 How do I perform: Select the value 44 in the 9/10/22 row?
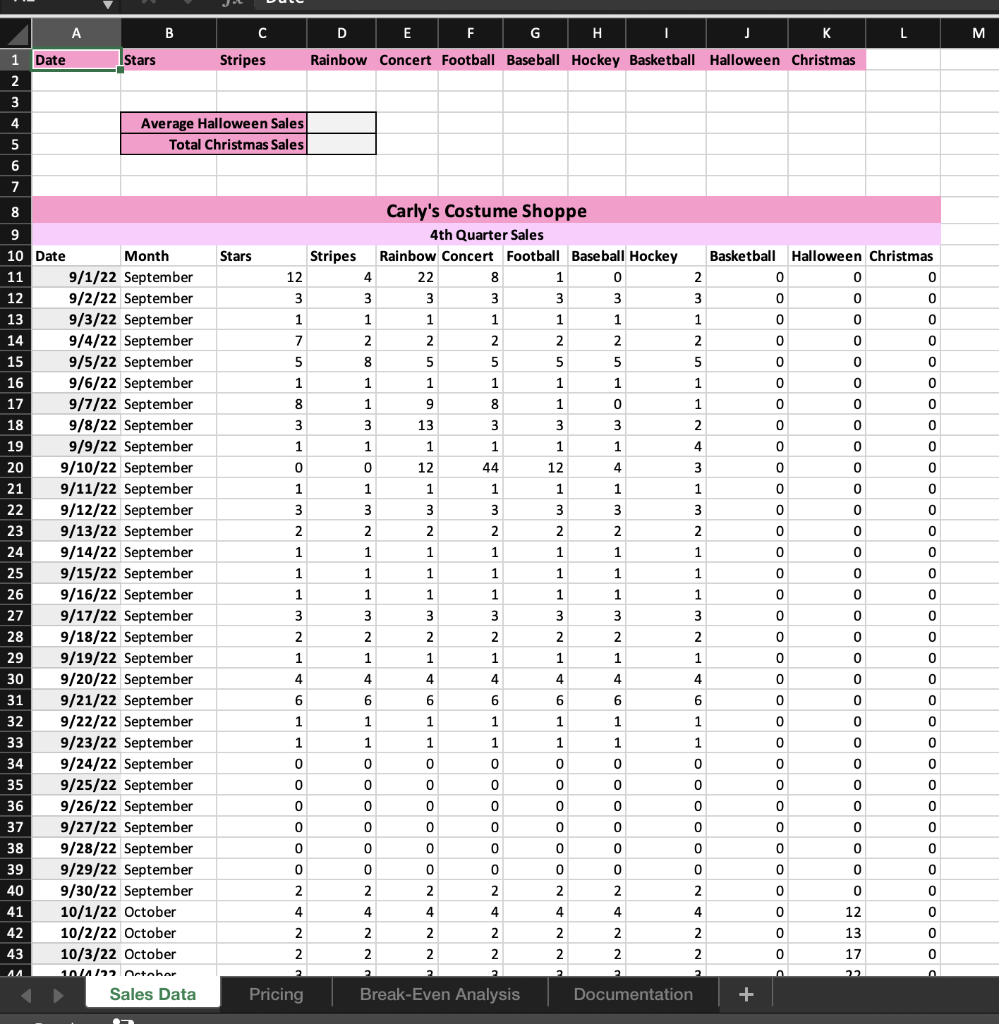tap(470, 468)
